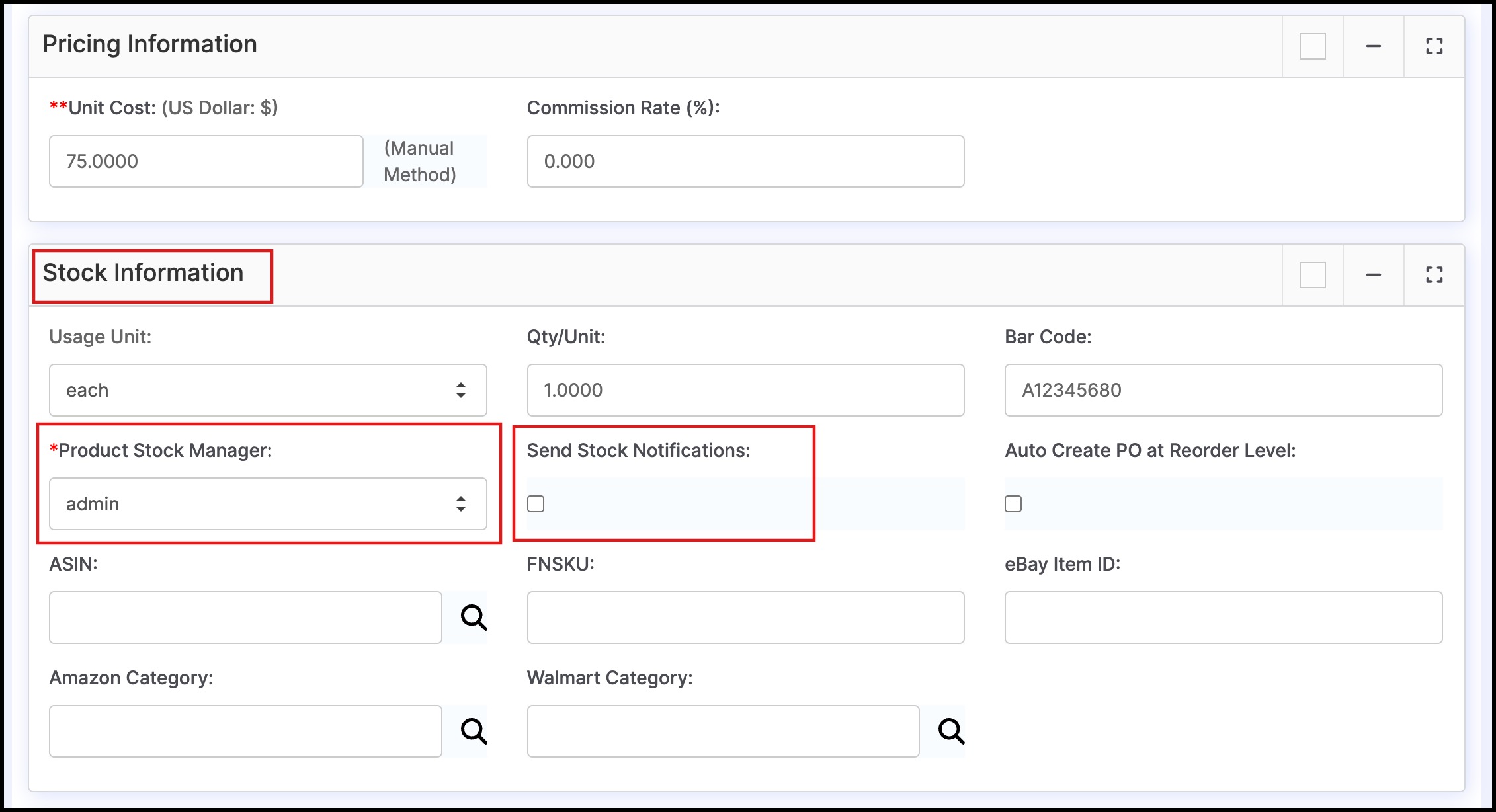The height and width of the screenshot is (812, 1496).
Task: Click the Commission Rate input field
Action: coord(745,161)
